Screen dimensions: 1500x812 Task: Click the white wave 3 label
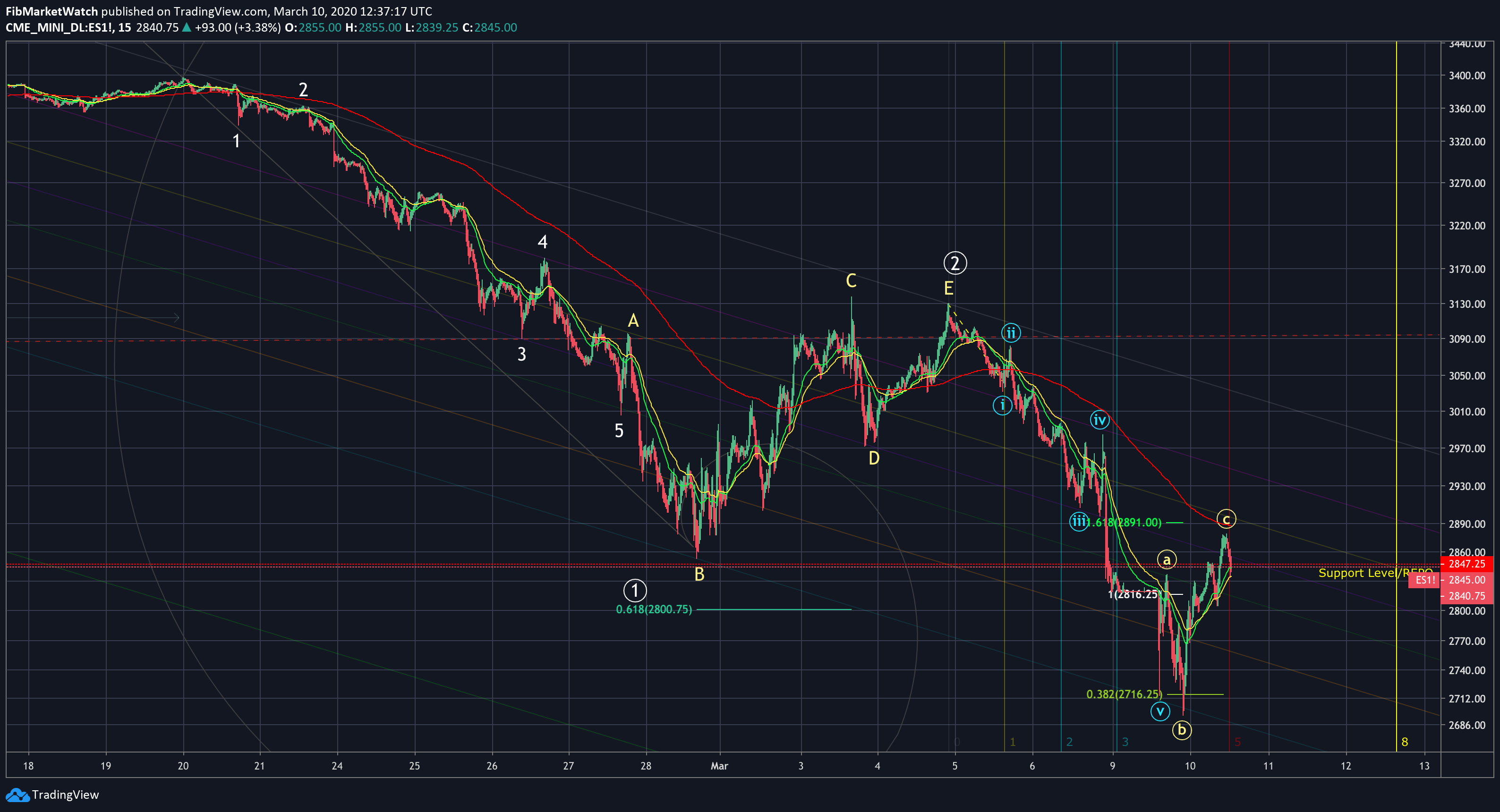tap(522, 354)
